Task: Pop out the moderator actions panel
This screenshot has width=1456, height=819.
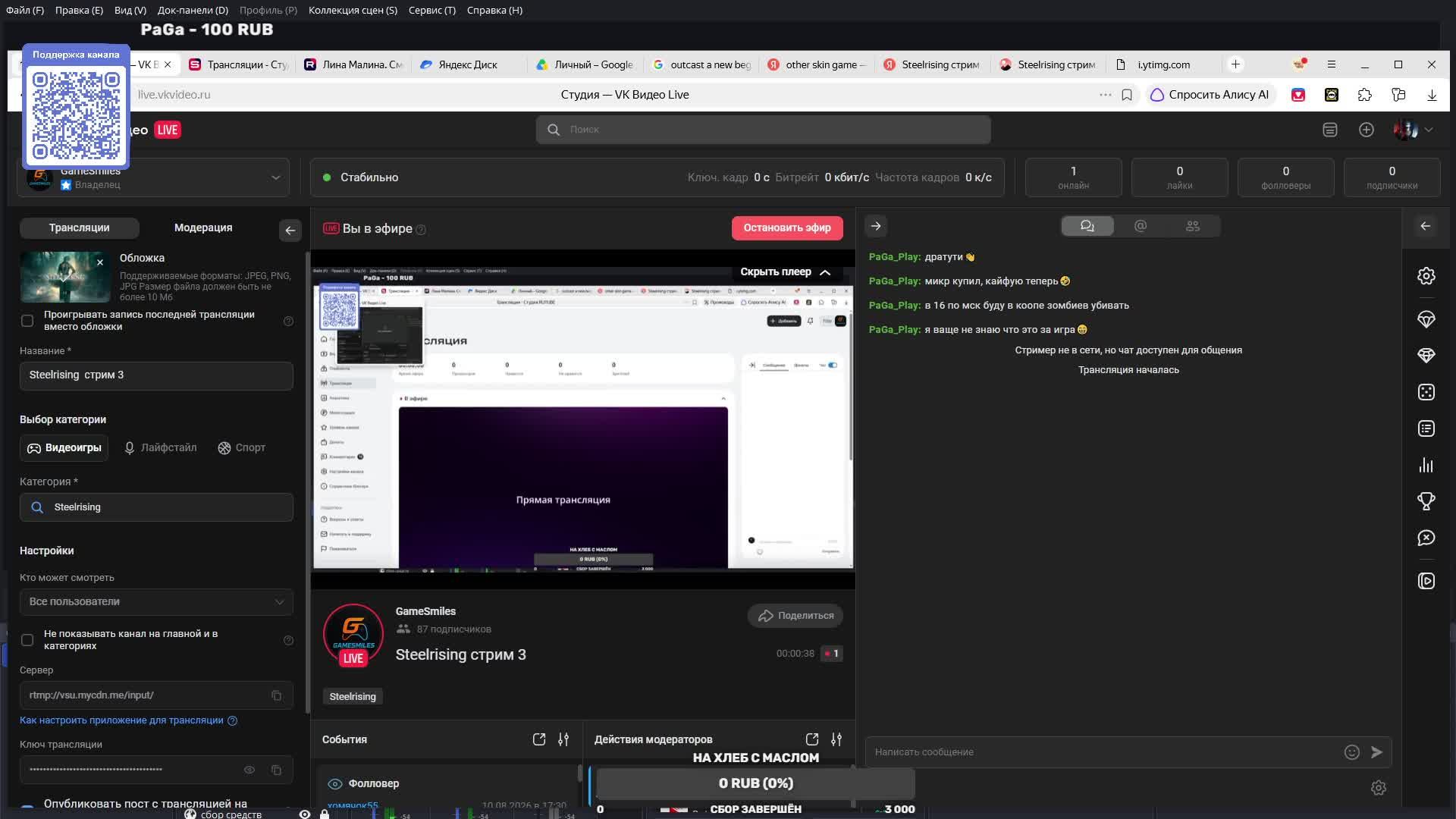Action: pyautogui.click(x=811, y=739)
